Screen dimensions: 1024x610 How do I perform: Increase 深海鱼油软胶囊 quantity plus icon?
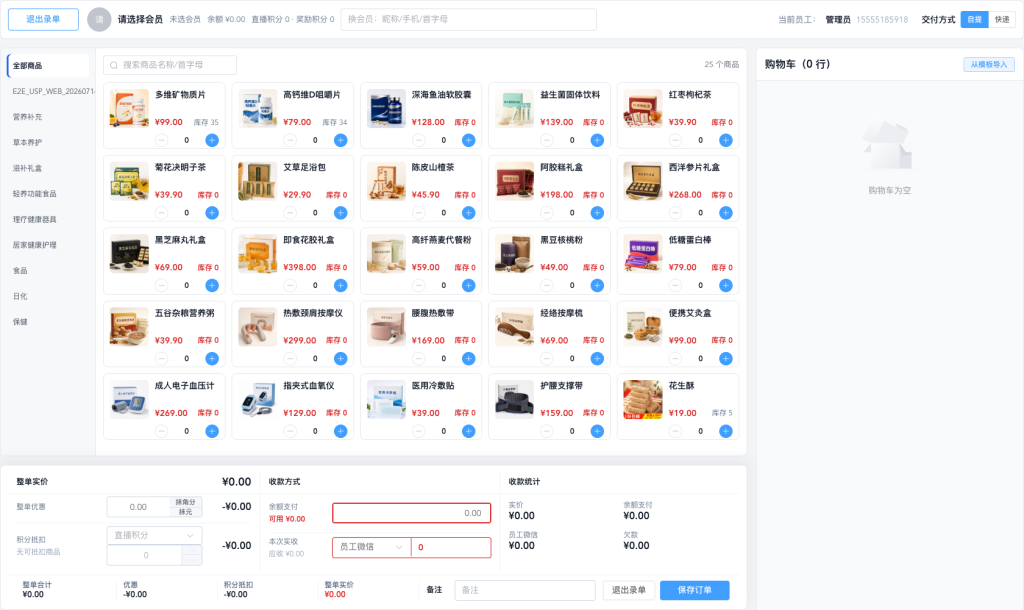(469, 140)
